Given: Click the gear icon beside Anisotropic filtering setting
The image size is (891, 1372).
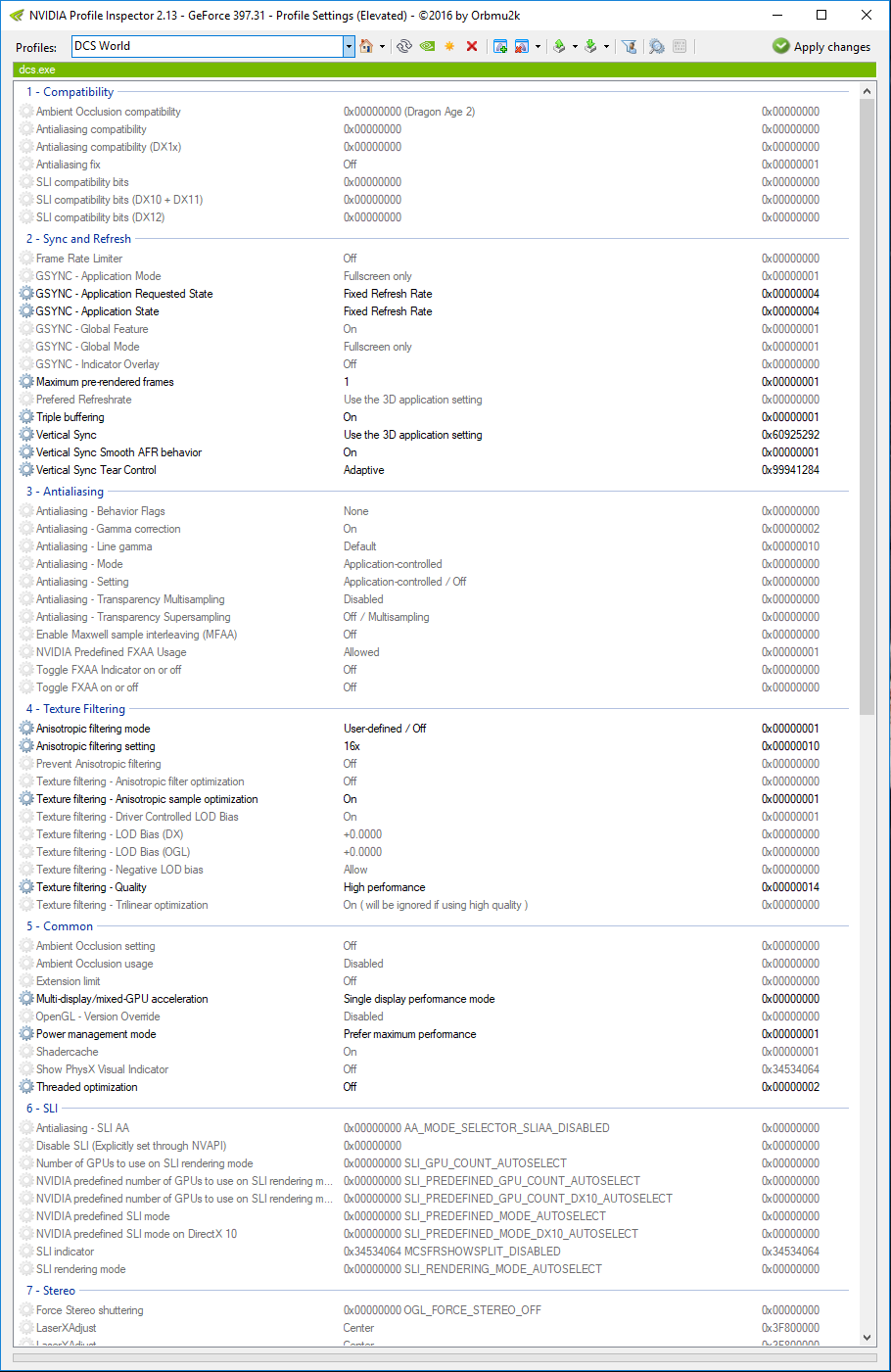Looking at the screenshot, I should [x=26, y=746].
